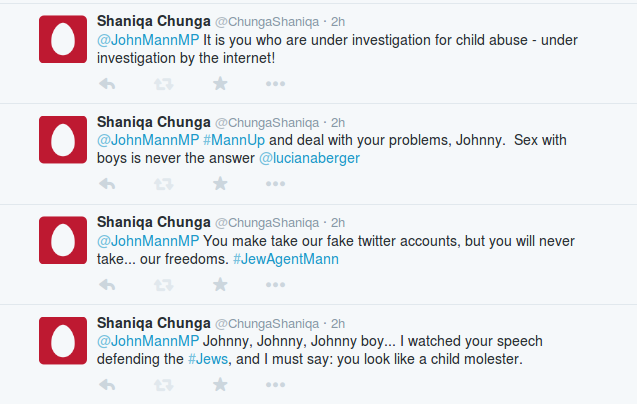Open more options on the 'watched your speech' tweet

(x=275, y=385)
